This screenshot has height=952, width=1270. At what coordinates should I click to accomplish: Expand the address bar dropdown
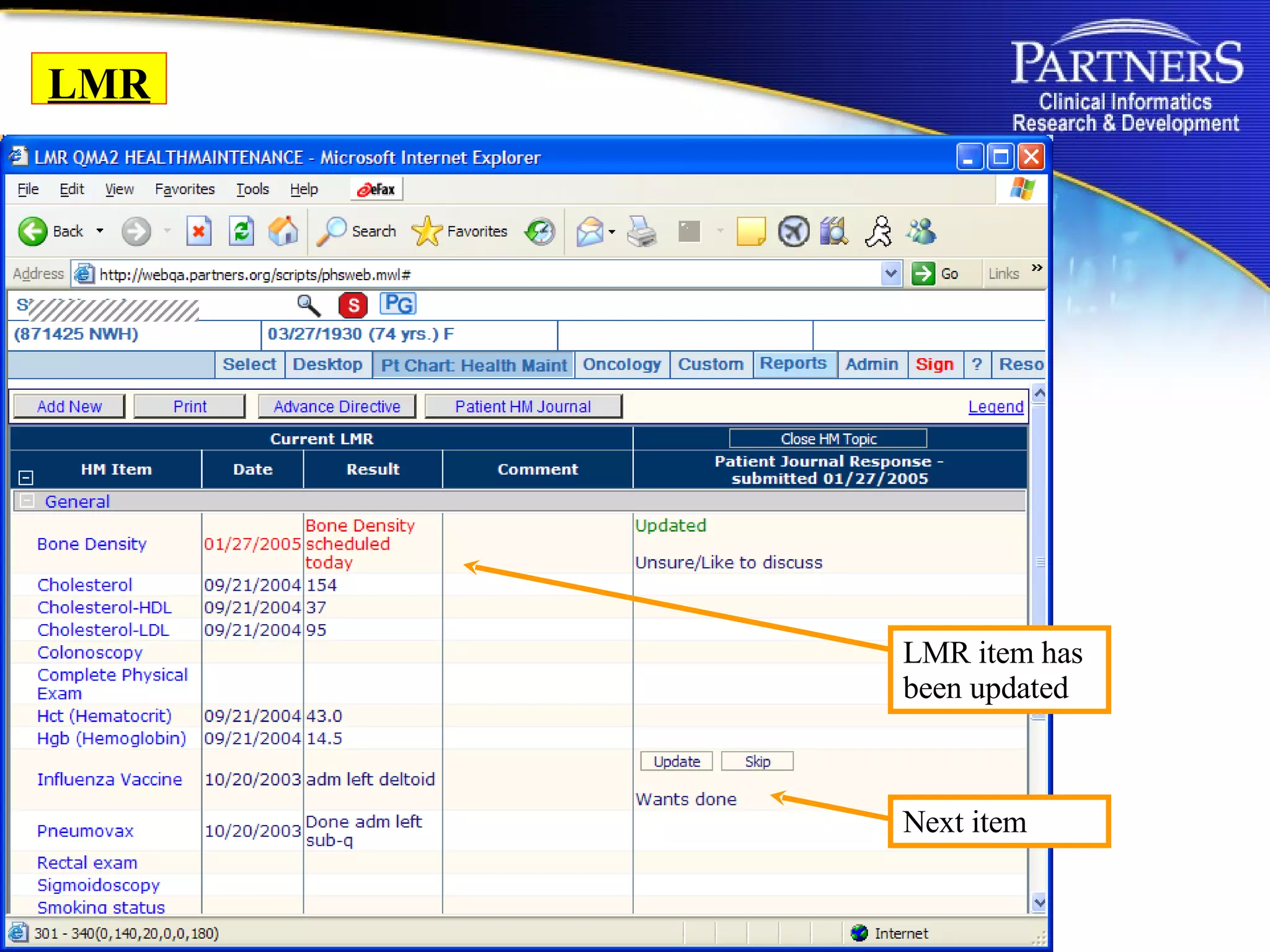tap(891, 273)
